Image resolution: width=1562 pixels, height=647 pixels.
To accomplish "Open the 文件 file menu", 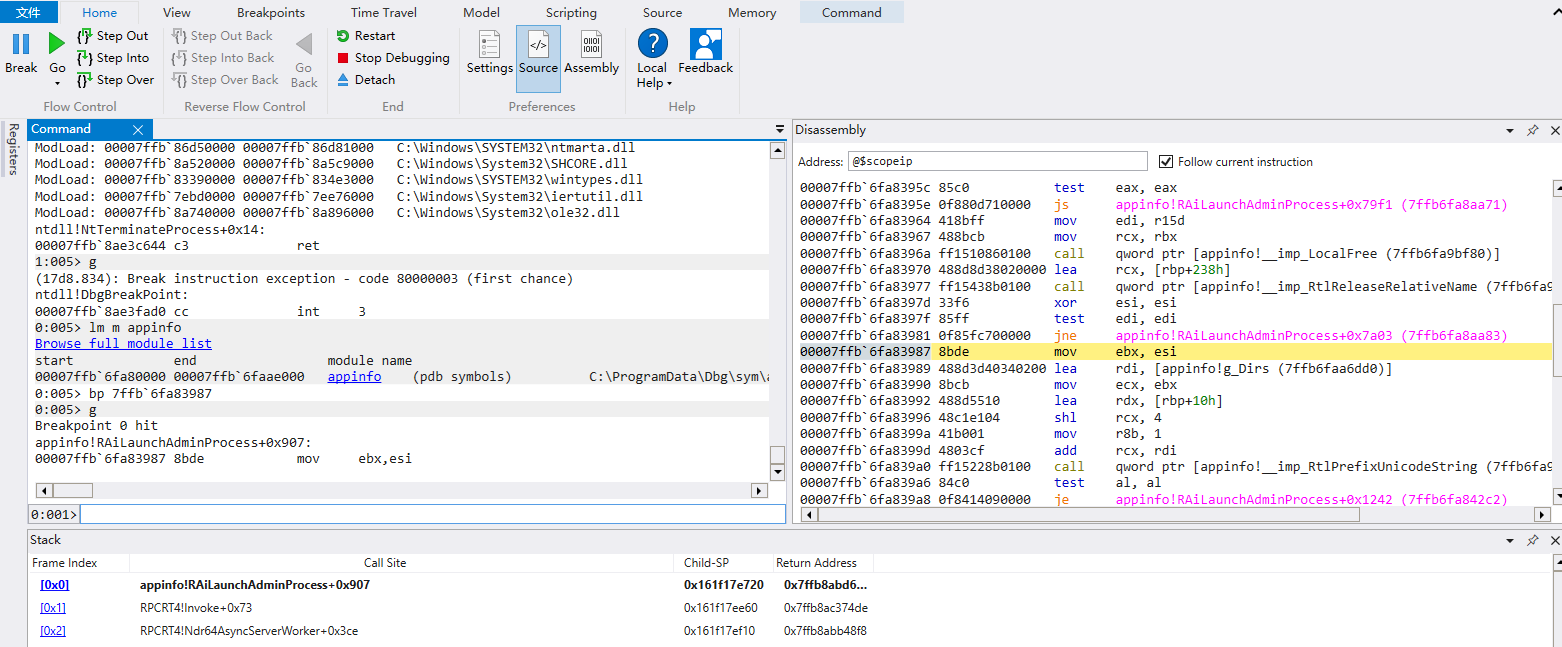I will pyautogui.click(x=29, y=12).
